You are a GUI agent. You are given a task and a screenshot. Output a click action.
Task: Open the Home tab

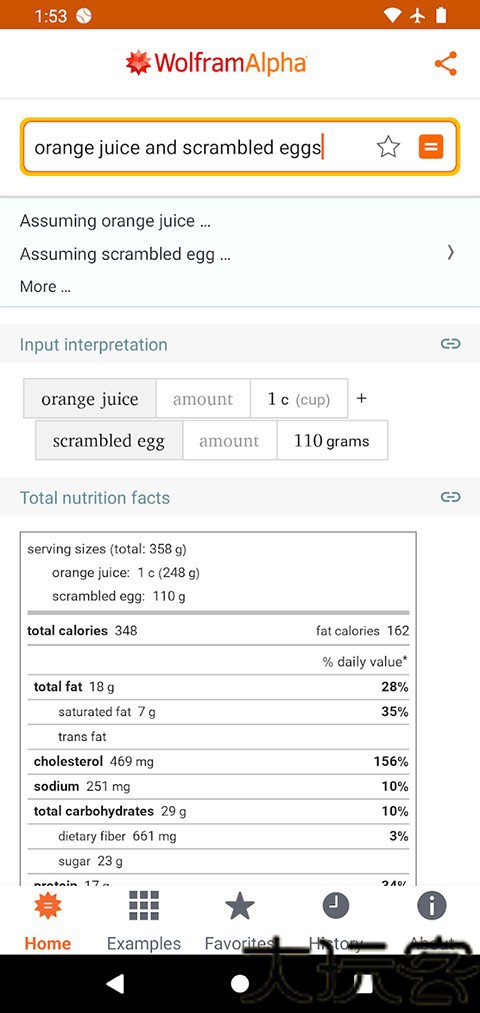click(x=47, y=921)
